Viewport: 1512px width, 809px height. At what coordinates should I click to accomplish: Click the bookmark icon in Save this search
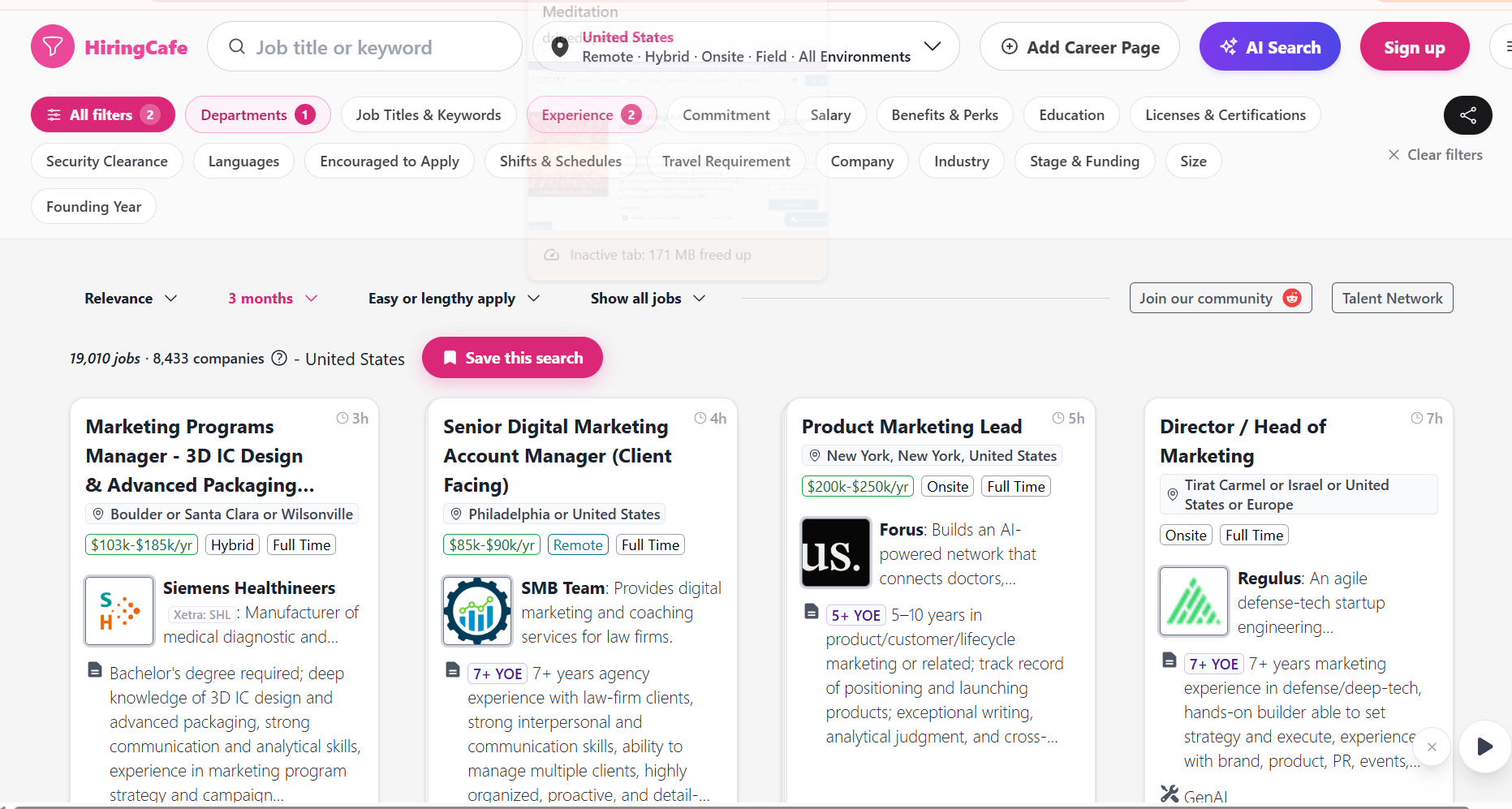point(450,358)
